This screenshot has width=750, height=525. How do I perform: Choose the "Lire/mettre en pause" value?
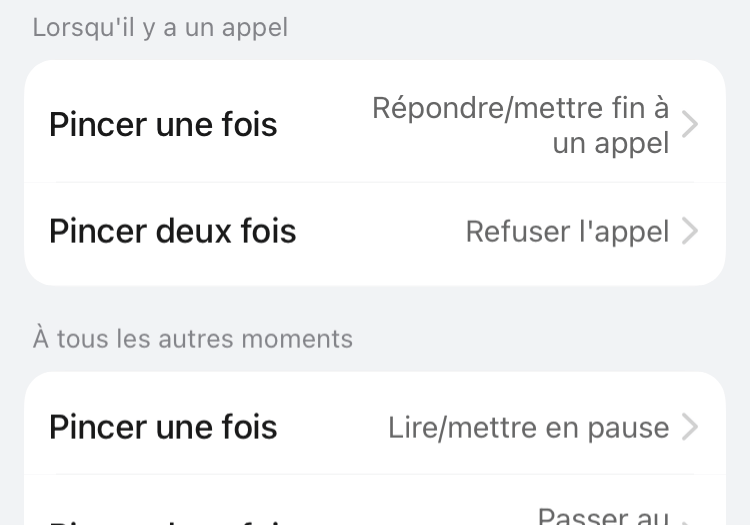528,428
